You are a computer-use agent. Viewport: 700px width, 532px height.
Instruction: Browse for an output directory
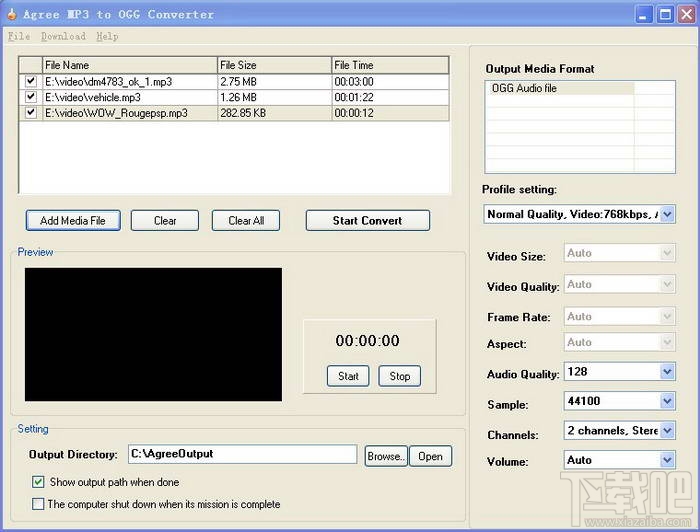[x=386, y=456]
